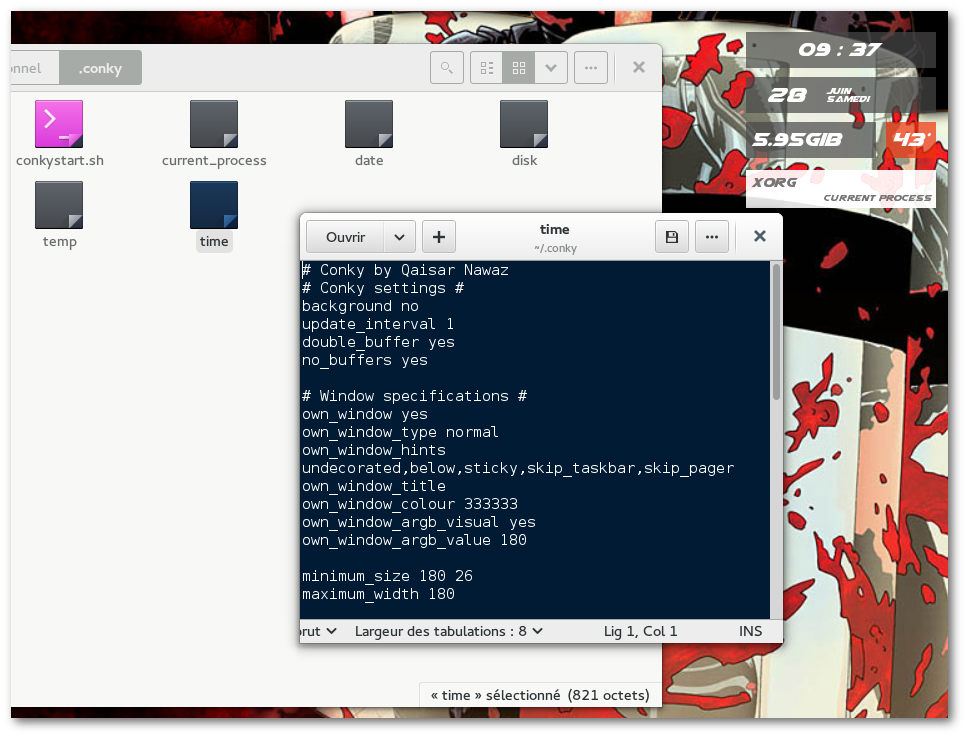Viewport: 967px width, 737px height.
Task: Click the 'own_window_type normal' line
Action: 400,432
